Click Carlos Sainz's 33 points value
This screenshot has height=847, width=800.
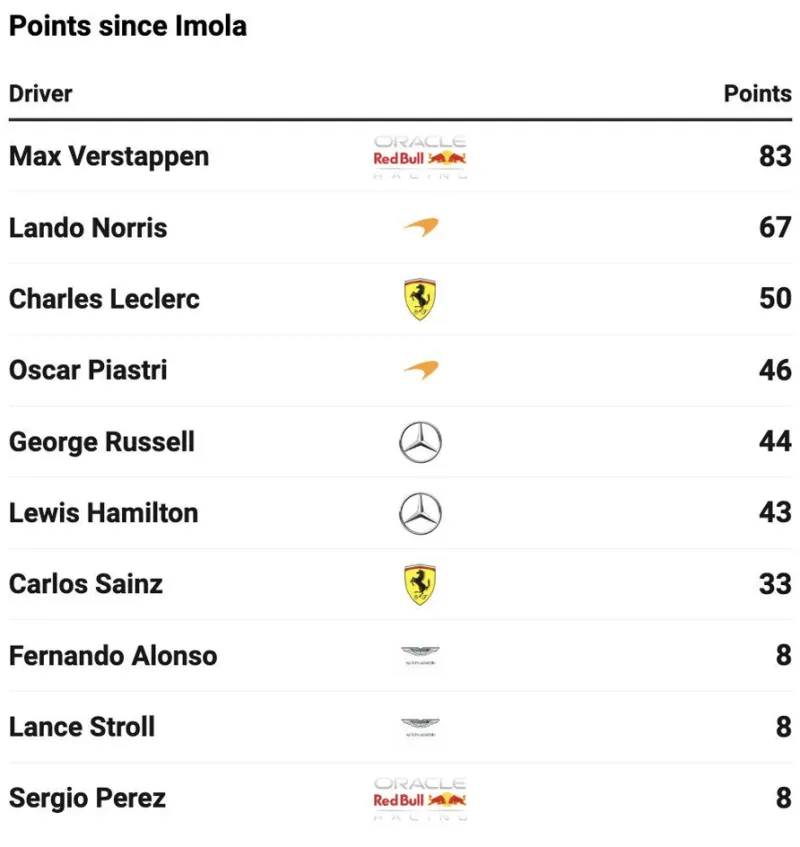pyautogui.click(x=775, y=584)
